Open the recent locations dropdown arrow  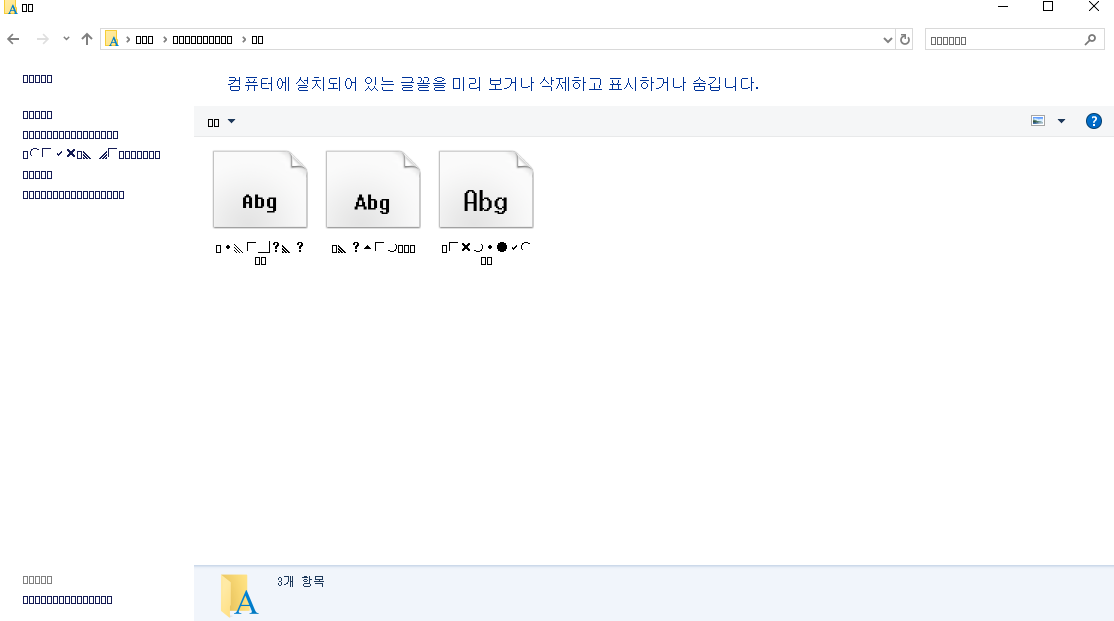point(66,39)
